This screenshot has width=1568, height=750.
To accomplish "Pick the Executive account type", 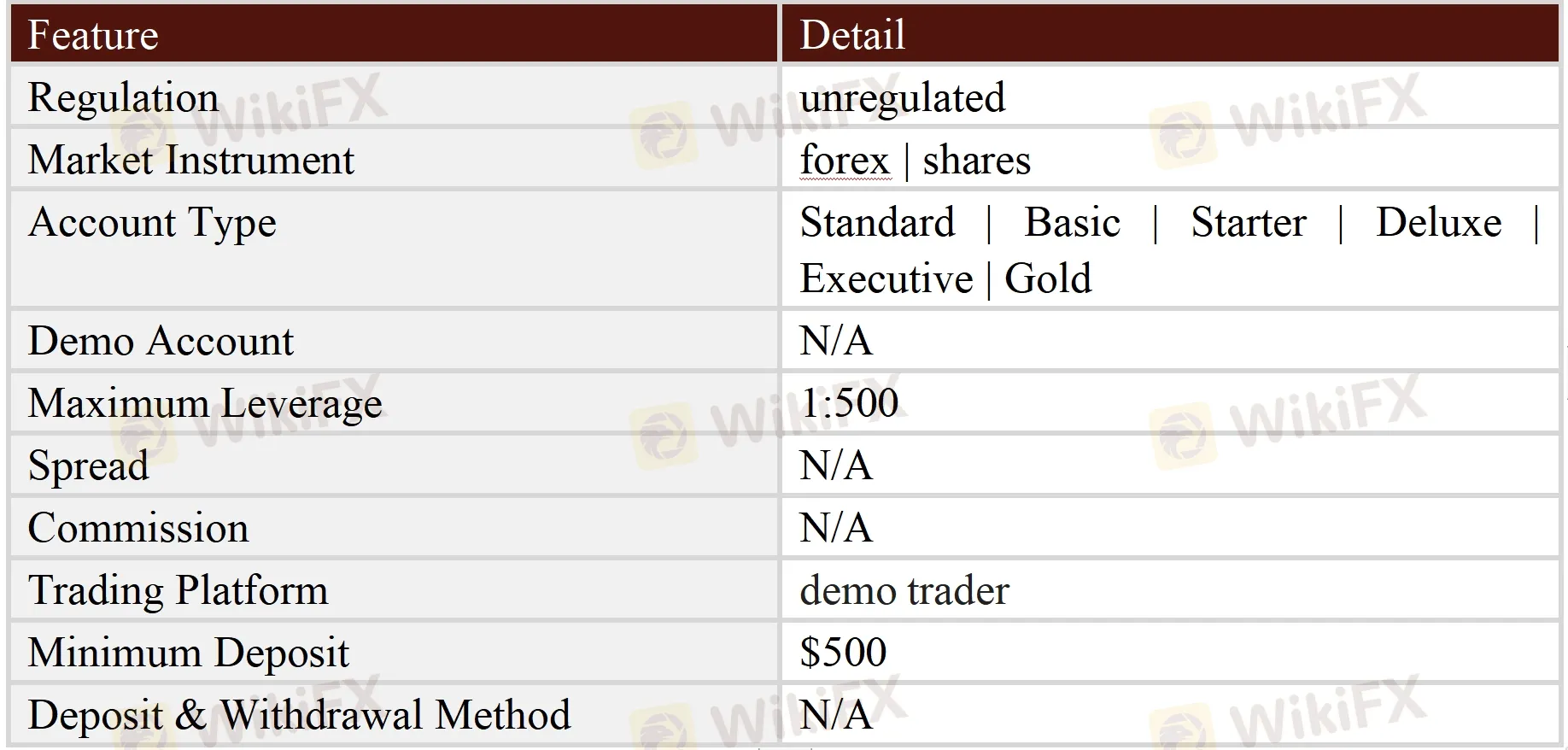I will (886, 279).
